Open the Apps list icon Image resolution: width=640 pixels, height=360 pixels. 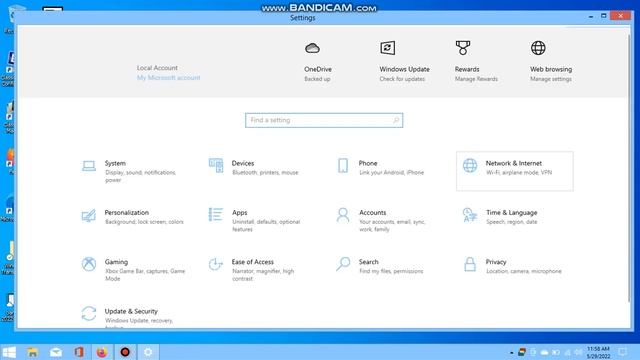[x=216, y=215]
